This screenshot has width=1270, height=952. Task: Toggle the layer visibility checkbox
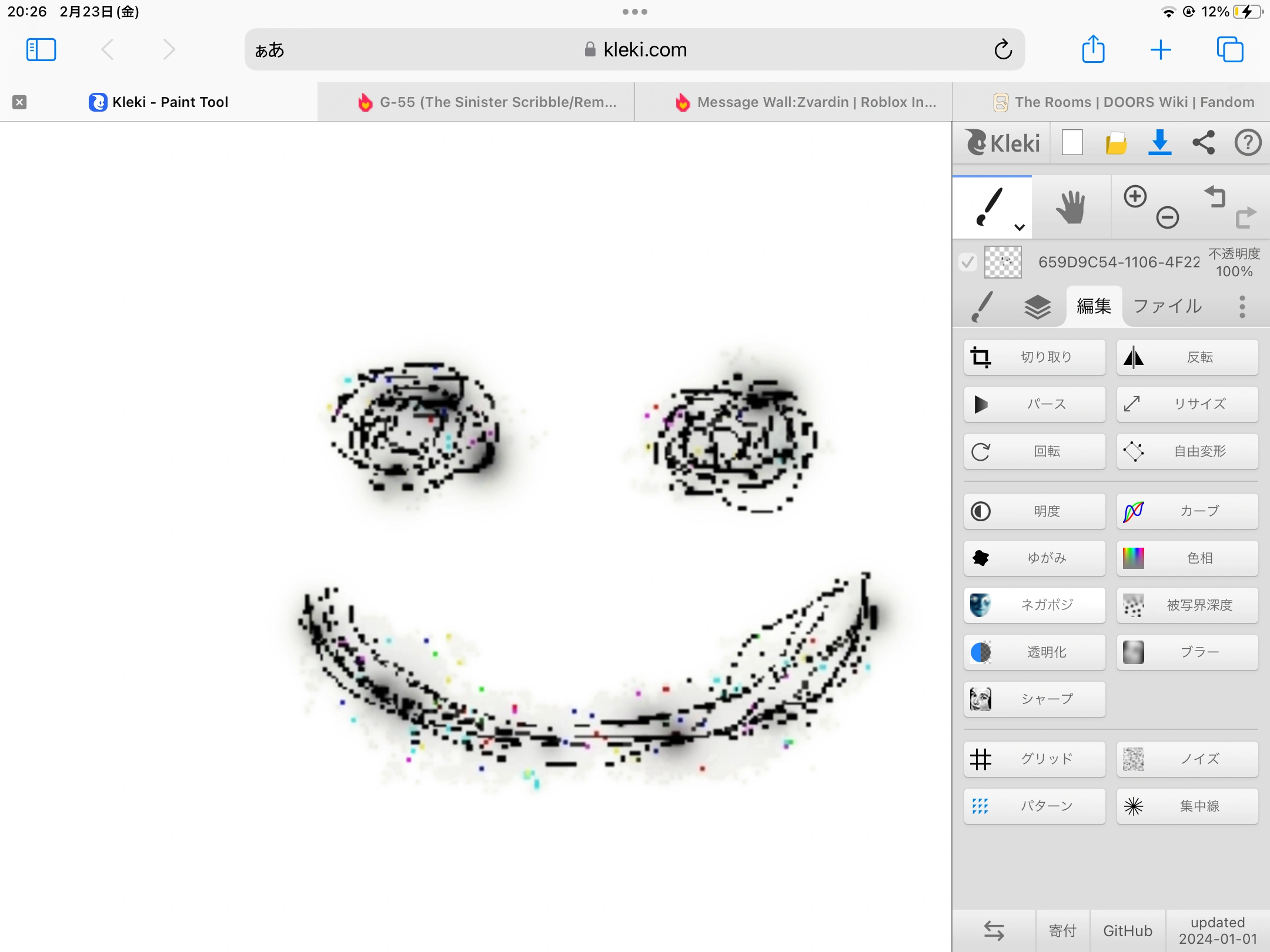pos(967,262)
